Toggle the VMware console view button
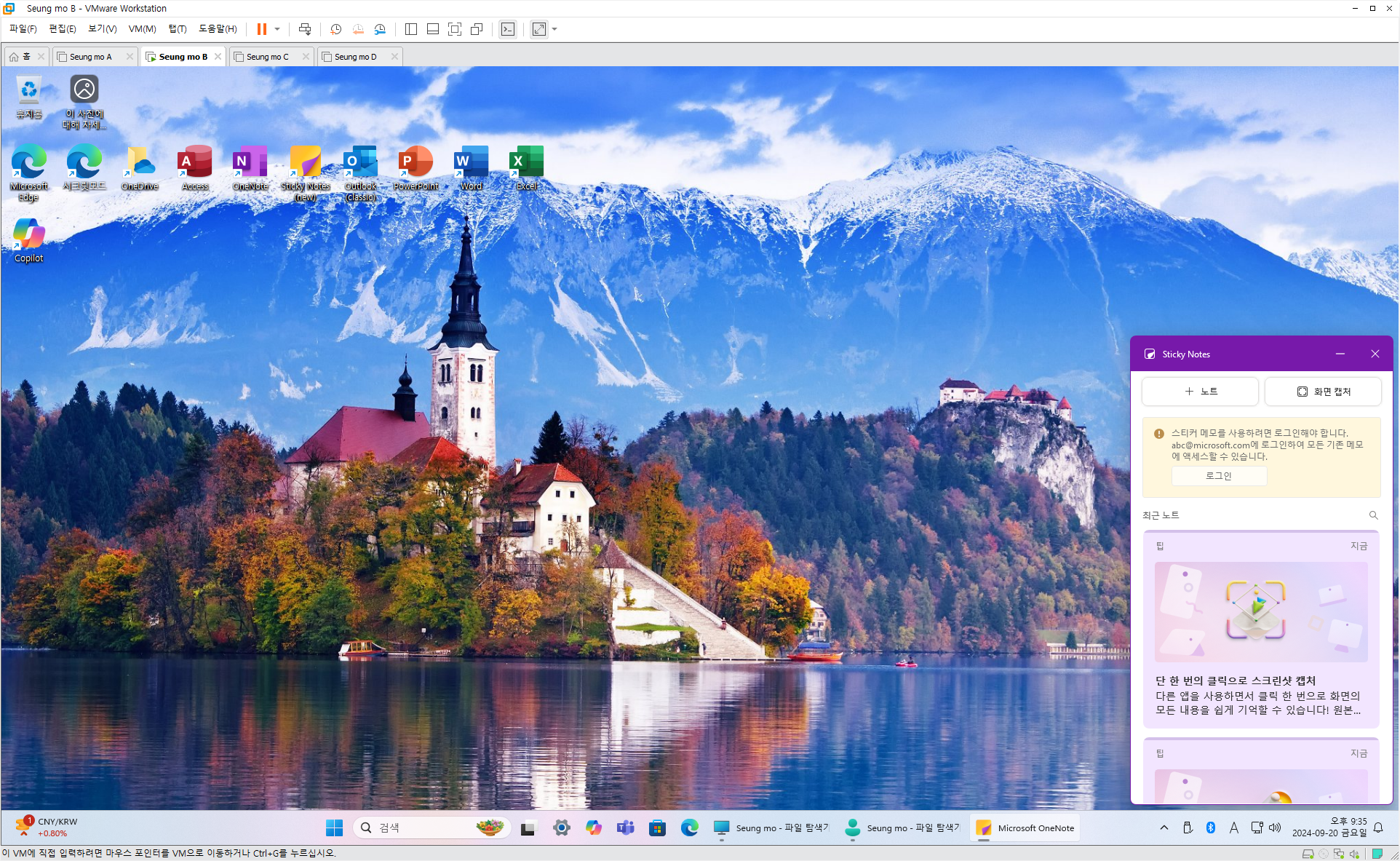This screenshot has width=1400, height=861. [x=508, y=29]
